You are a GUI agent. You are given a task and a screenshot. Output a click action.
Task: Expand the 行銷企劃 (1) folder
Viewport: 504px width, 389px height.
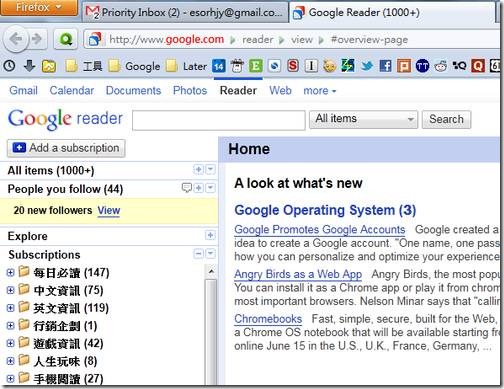pyautogui.click(x=10, y=326)
